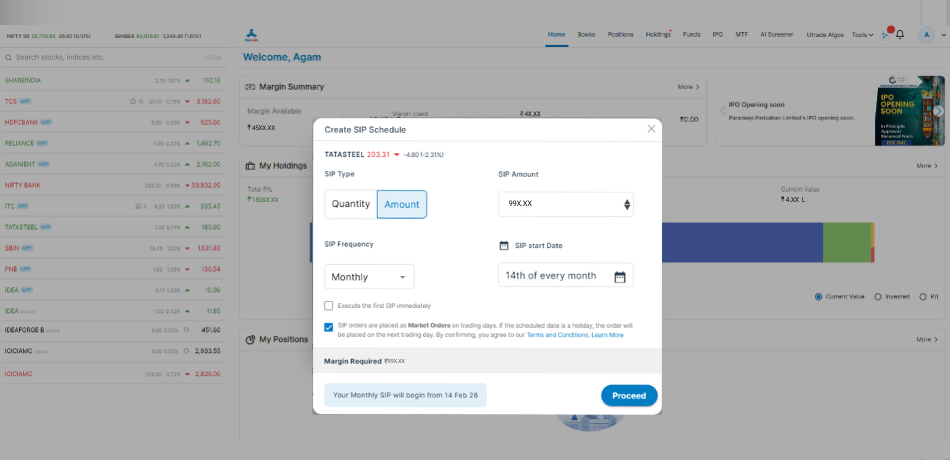This screenshot has height=460, width=950.
Task: Open calendar icon in SIP start date field
Action: (620, 277)
